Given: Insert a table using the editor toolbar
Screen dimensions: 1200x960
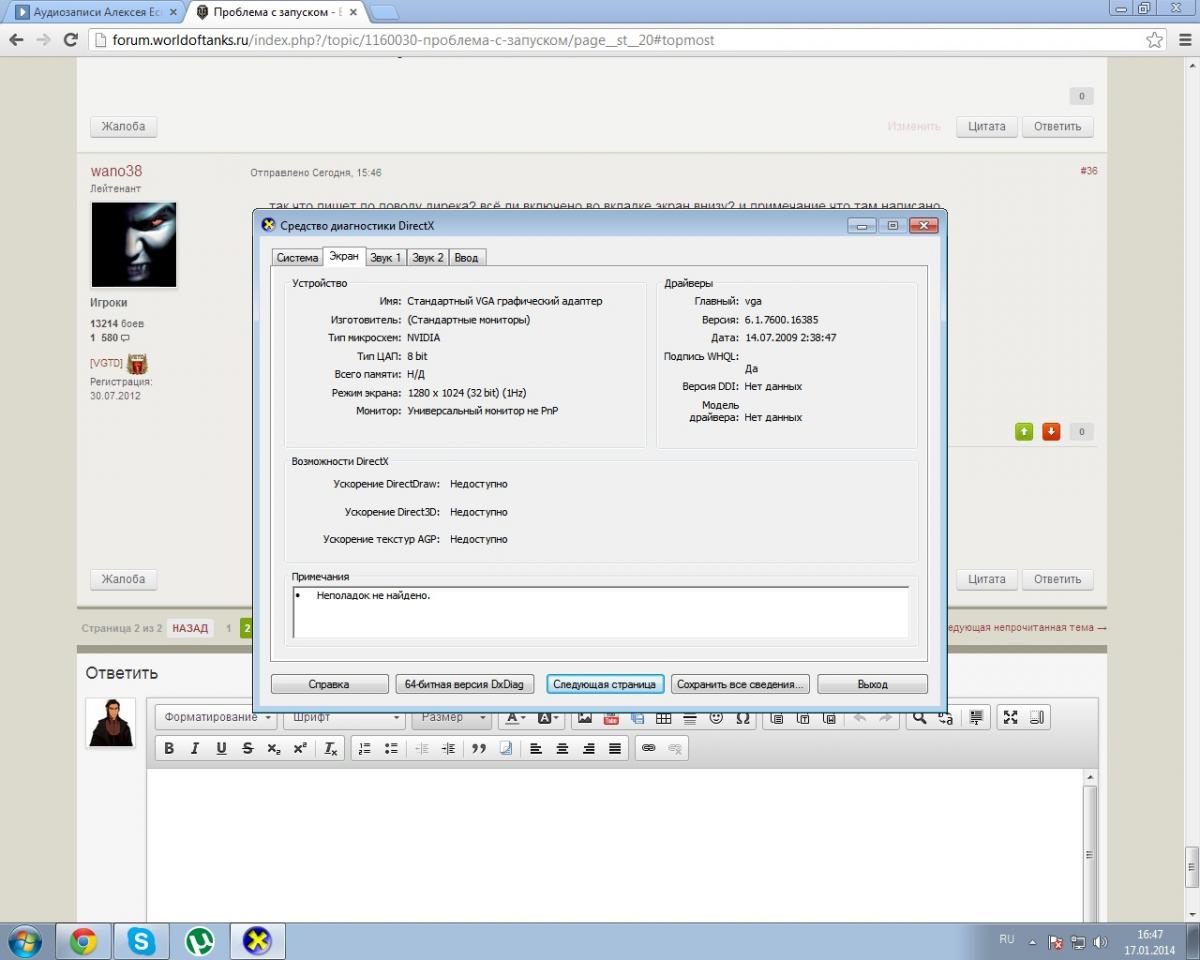Looking at the screenshot, I should (663, 717).
